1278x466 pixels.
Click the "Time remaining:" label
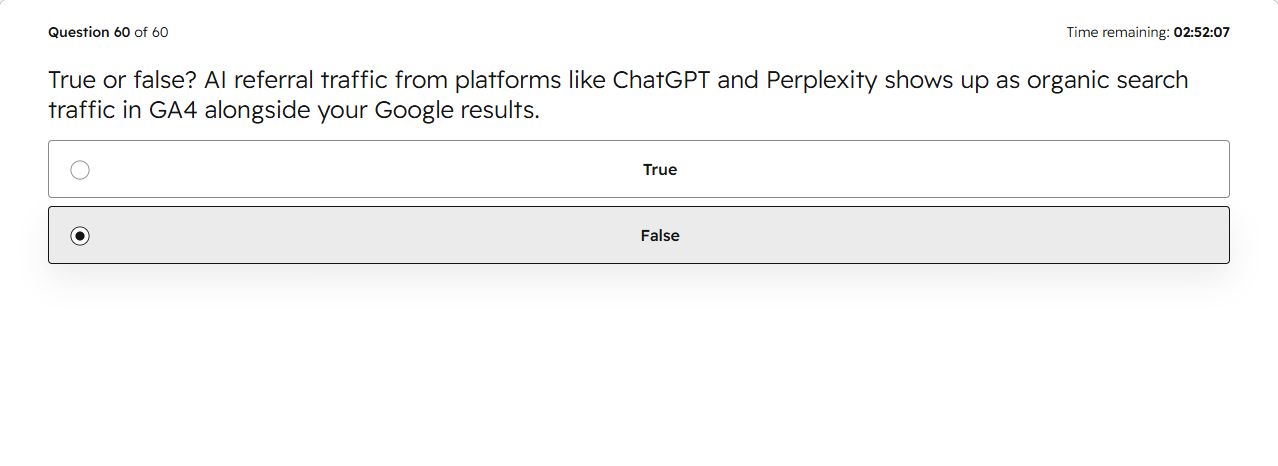click(x=1118, y=32)
